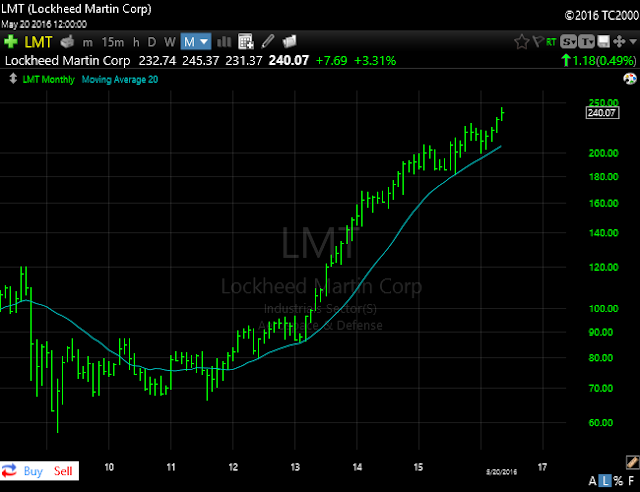Click the green RT real-time indicator
The width and height of the screenshot is (640, 492).
[551, 42]
